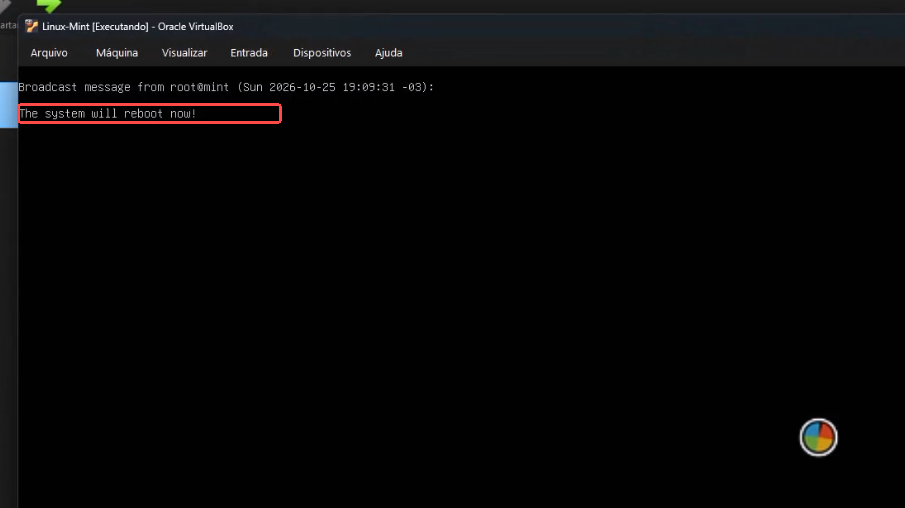
Task: Click the green arrow icon above window
Action: 48,6
